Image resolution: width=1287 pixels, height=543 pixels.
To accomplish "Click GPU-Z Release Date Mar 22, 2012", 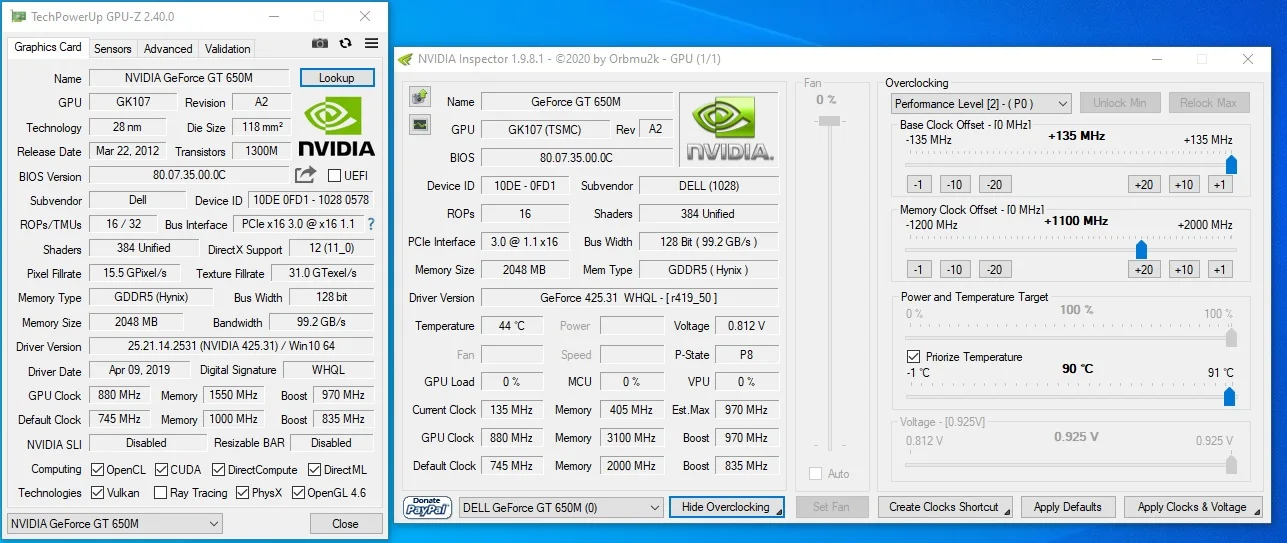I will click(128, 151).
